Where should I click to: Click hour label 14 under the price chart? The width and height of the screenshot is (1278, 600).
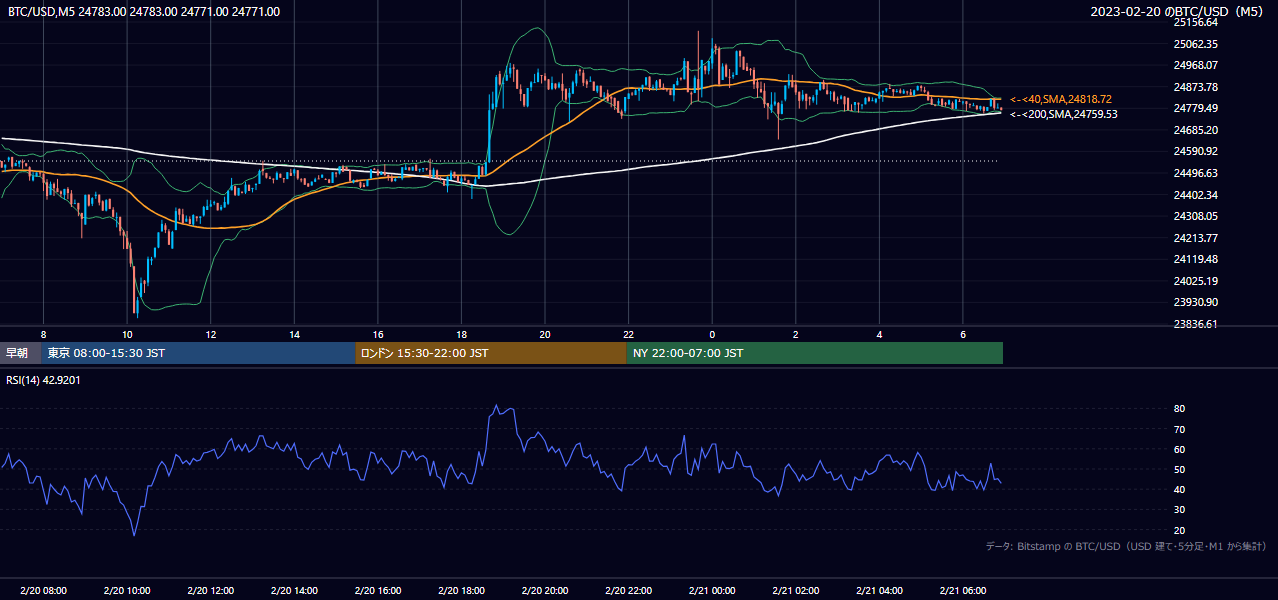click(x=294, y=334)
